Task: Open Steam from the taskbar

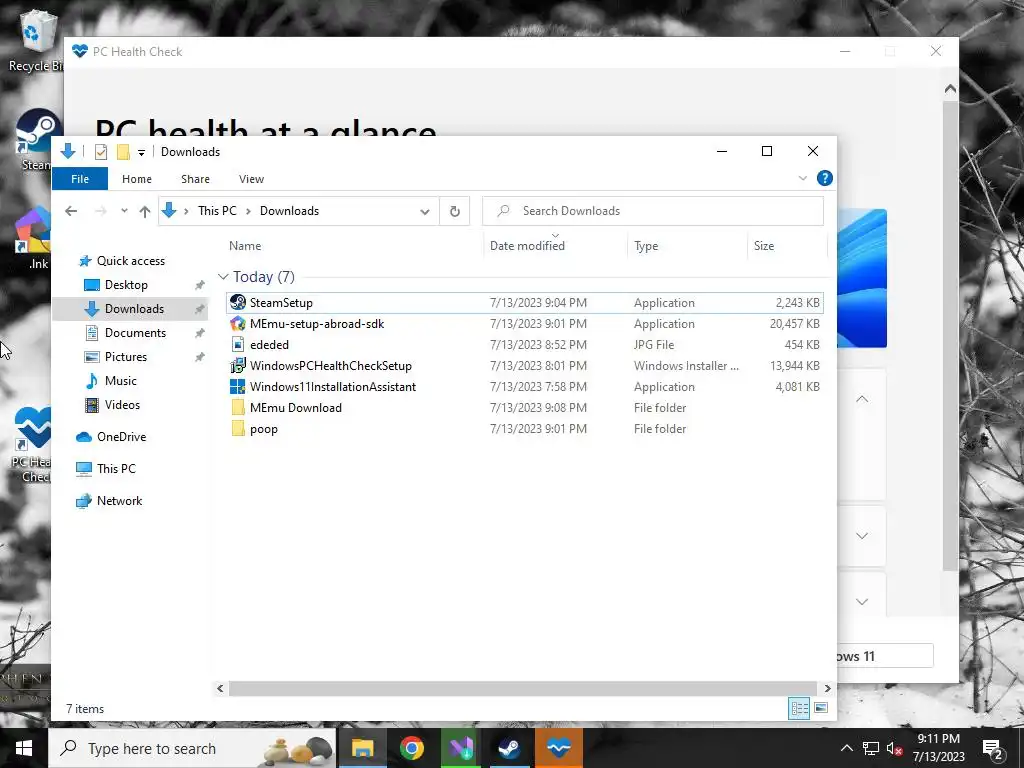Action: (x=509, y=748)
